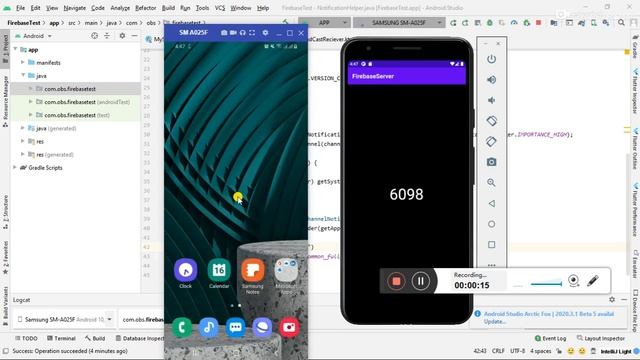Screen dimensions: 640x360
Task: Open Samsung Notes app on phone mirror
Action: click(253, 270)
